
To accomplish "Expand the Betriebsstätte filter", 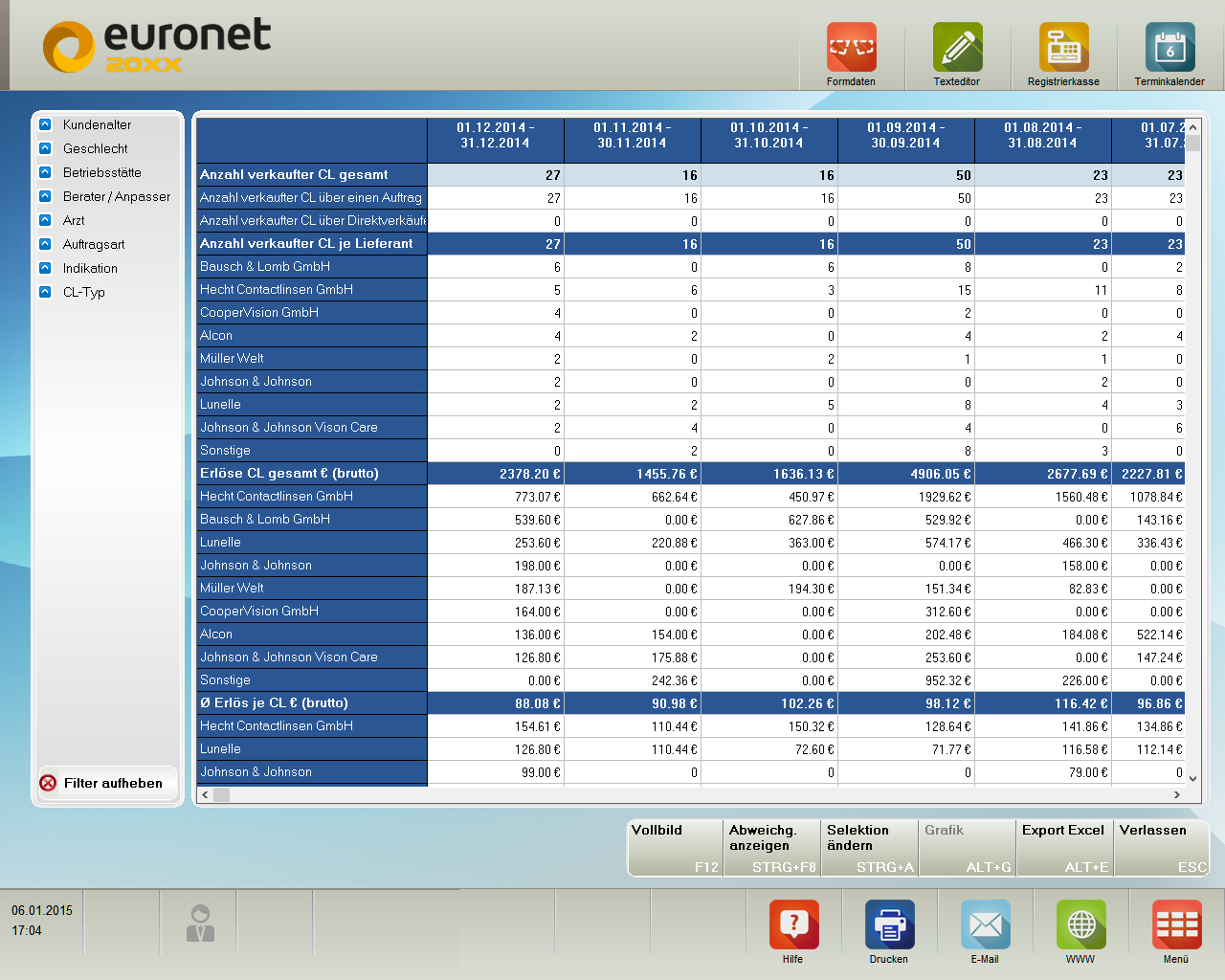I will tap(45, 172).
